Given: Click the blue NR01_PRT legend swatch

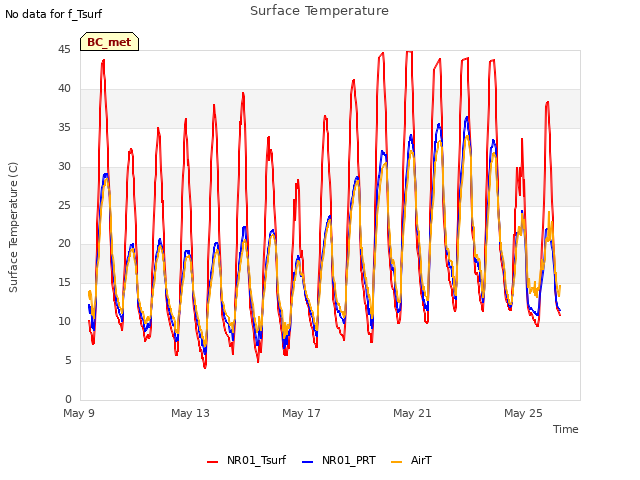Looking at the screenshot, I should click(x=307, y=461).
